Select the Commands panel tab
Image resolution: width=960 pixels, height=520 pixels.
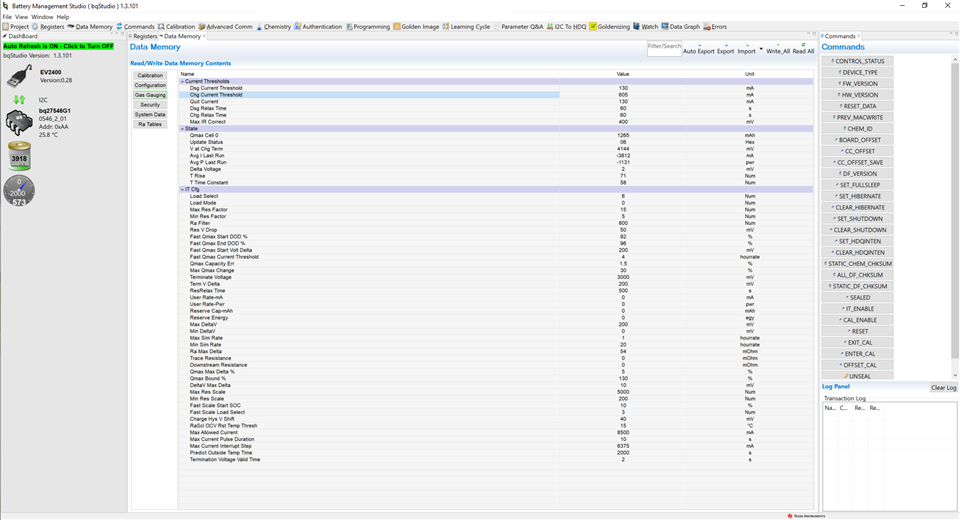[x=840, y=36]
